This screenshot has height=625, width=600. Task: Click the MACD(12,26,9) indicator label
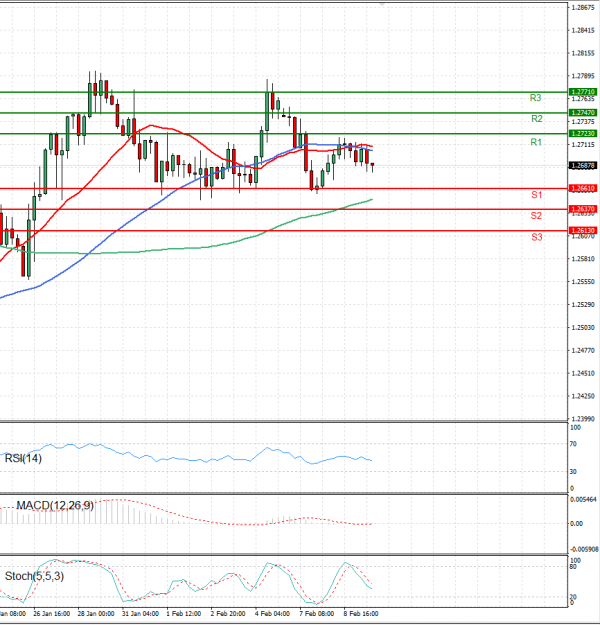coord(55,505)
